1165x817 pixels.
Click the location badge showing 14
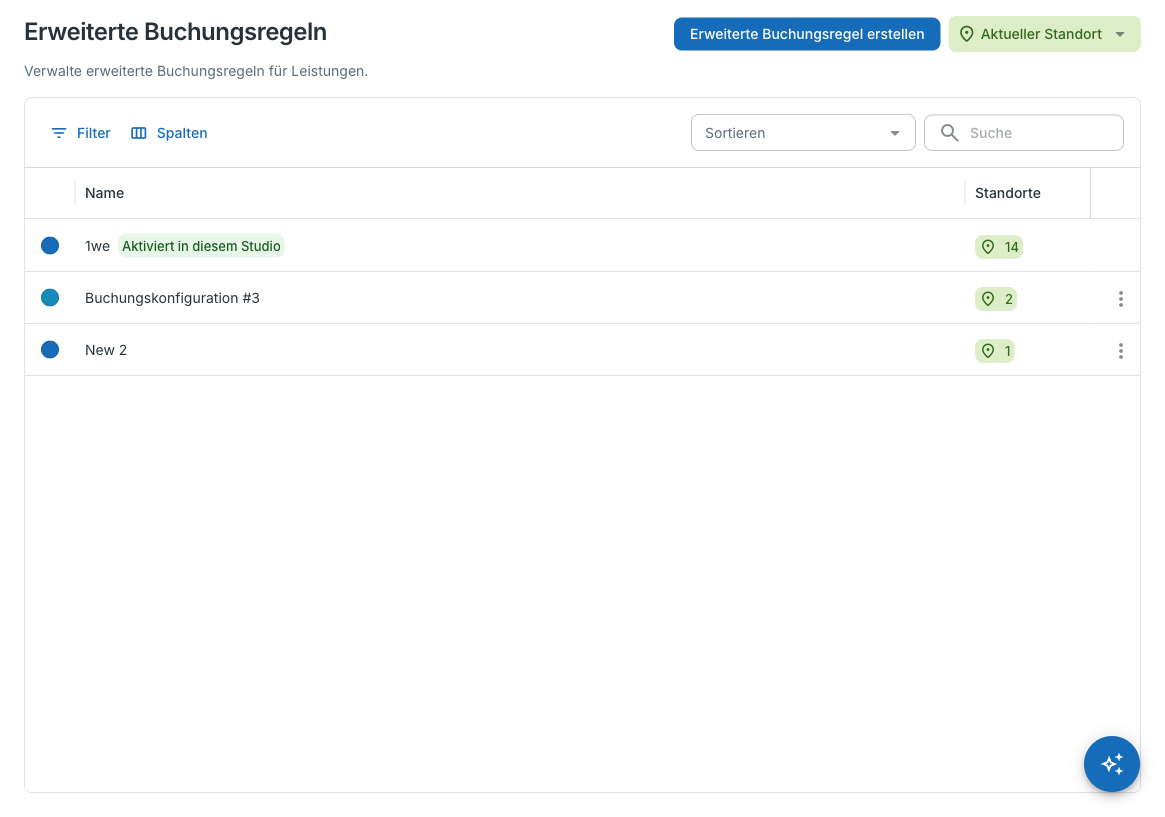point(999,247)
